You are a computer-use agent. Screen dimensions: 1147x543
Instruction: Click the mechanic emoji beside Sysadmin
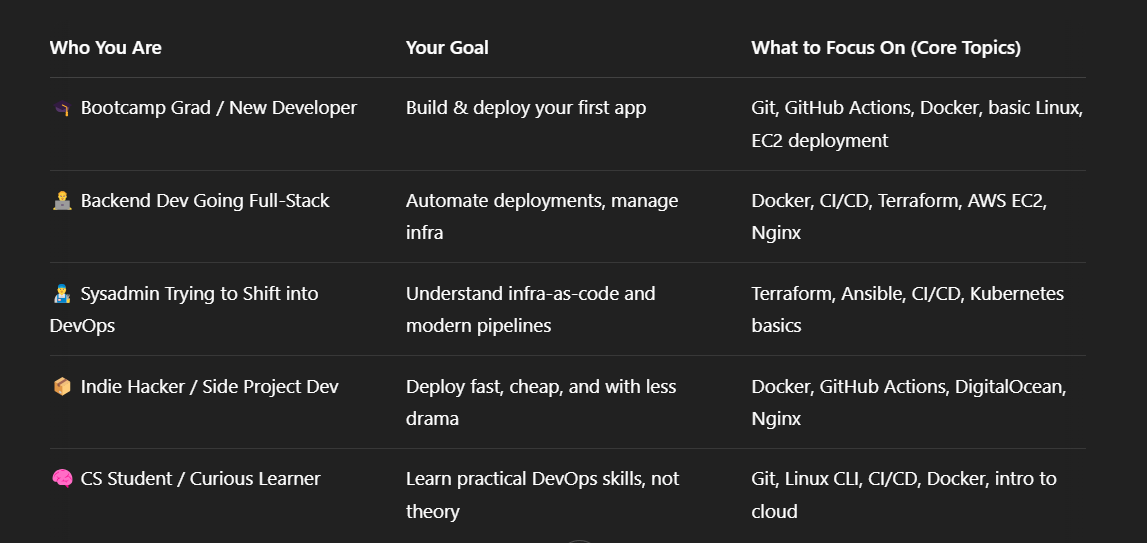[x=61, y=294]
